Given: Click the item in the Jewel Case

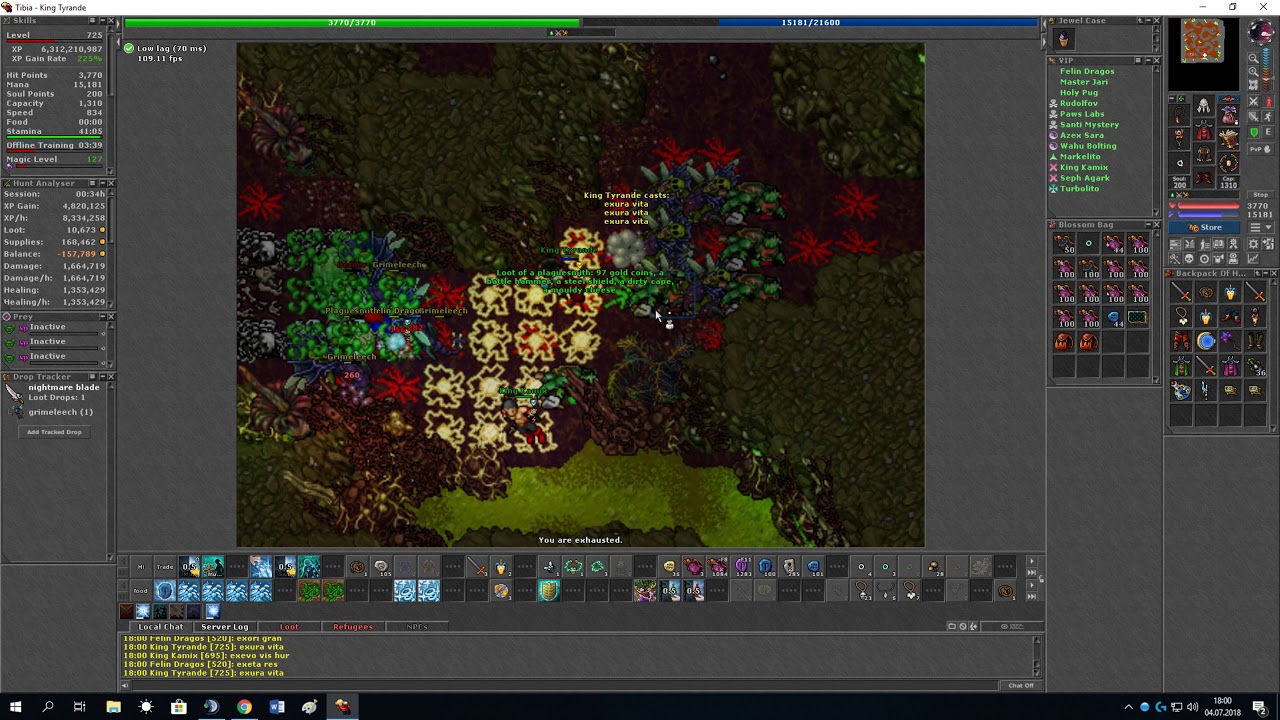Looking at the screenshot, I should [1063, 38].
